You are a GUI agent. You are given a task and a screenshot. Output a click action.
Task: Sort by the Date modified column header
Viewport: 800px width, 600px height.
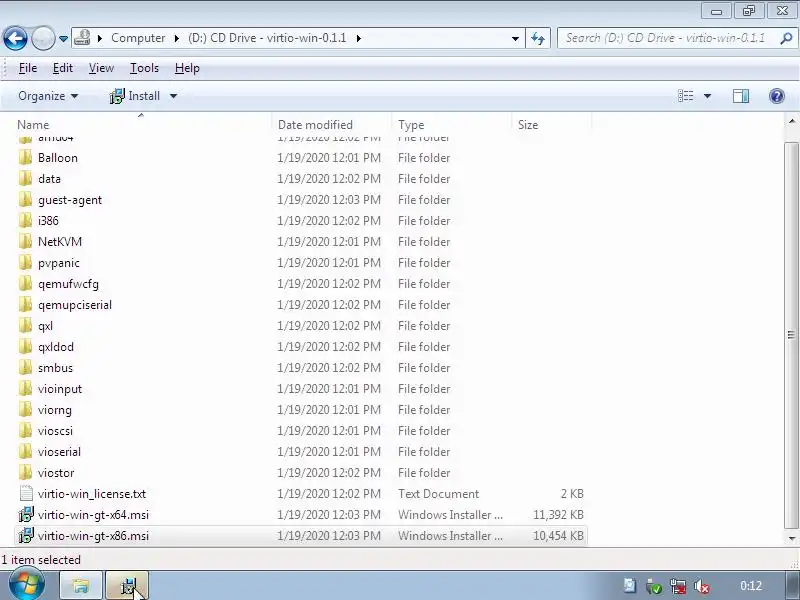(315, 124)
